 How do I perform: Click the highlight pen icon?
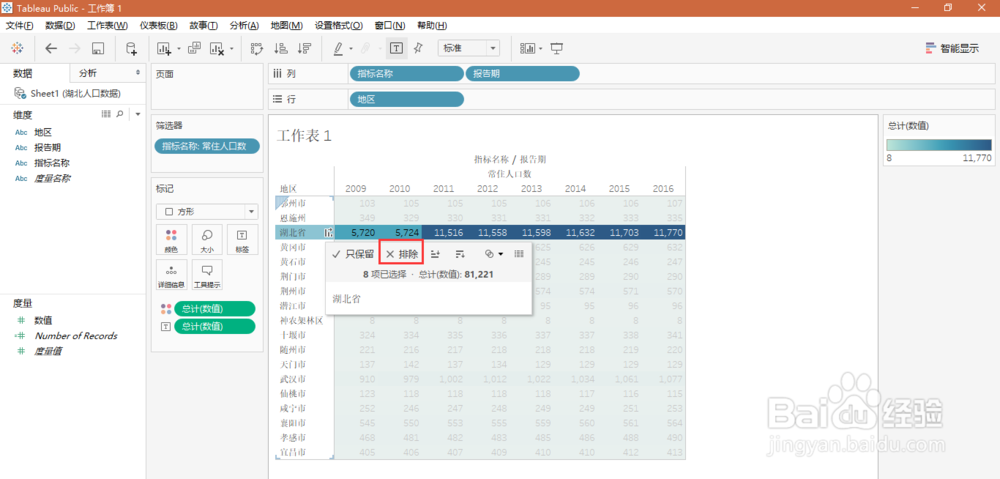tap(339, 48)
